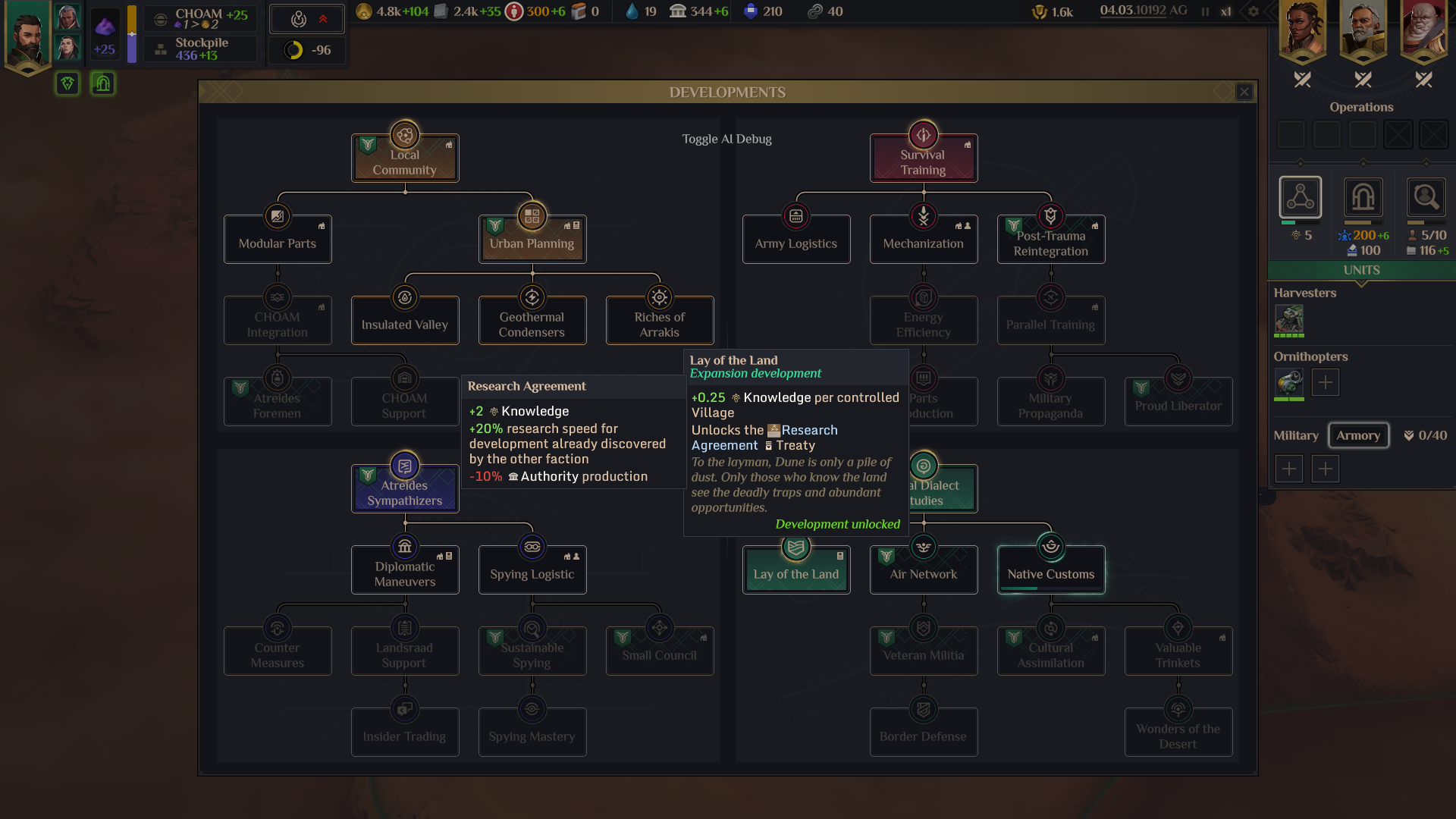Select the Urban Planning development
The height and width of the screenshot is (819, 1456).
tap(532, 243)
